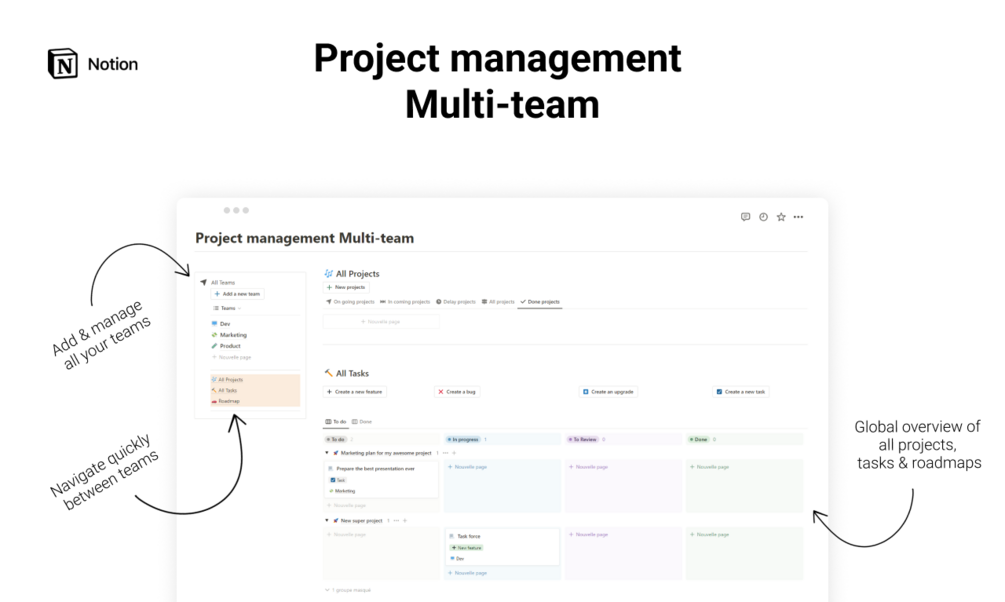
Task: Click the All Projects heading icon
Action: pos(328,274)
